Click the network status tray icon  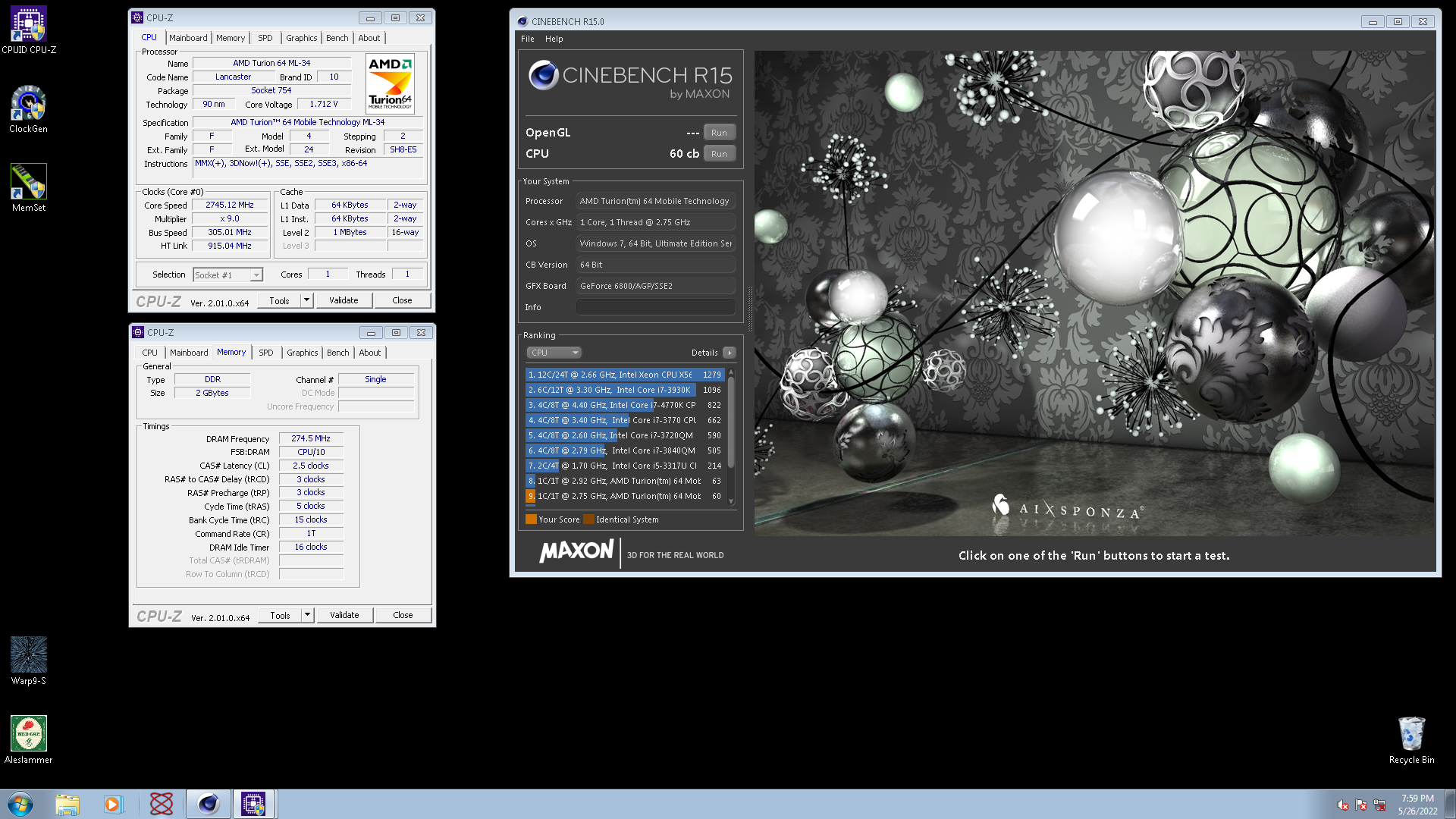pos(1379,805)
